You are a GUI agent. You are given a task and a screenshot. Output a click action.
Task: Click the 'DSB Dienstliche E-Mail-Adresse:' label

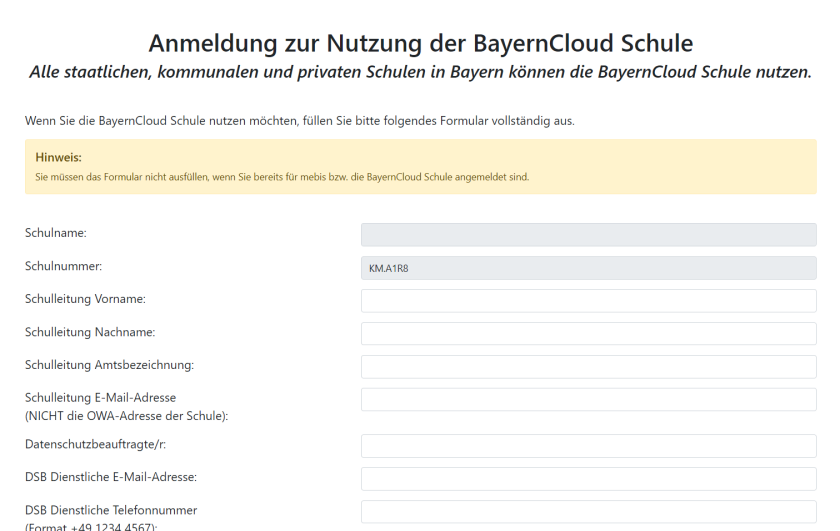click(x=111, y=477)
